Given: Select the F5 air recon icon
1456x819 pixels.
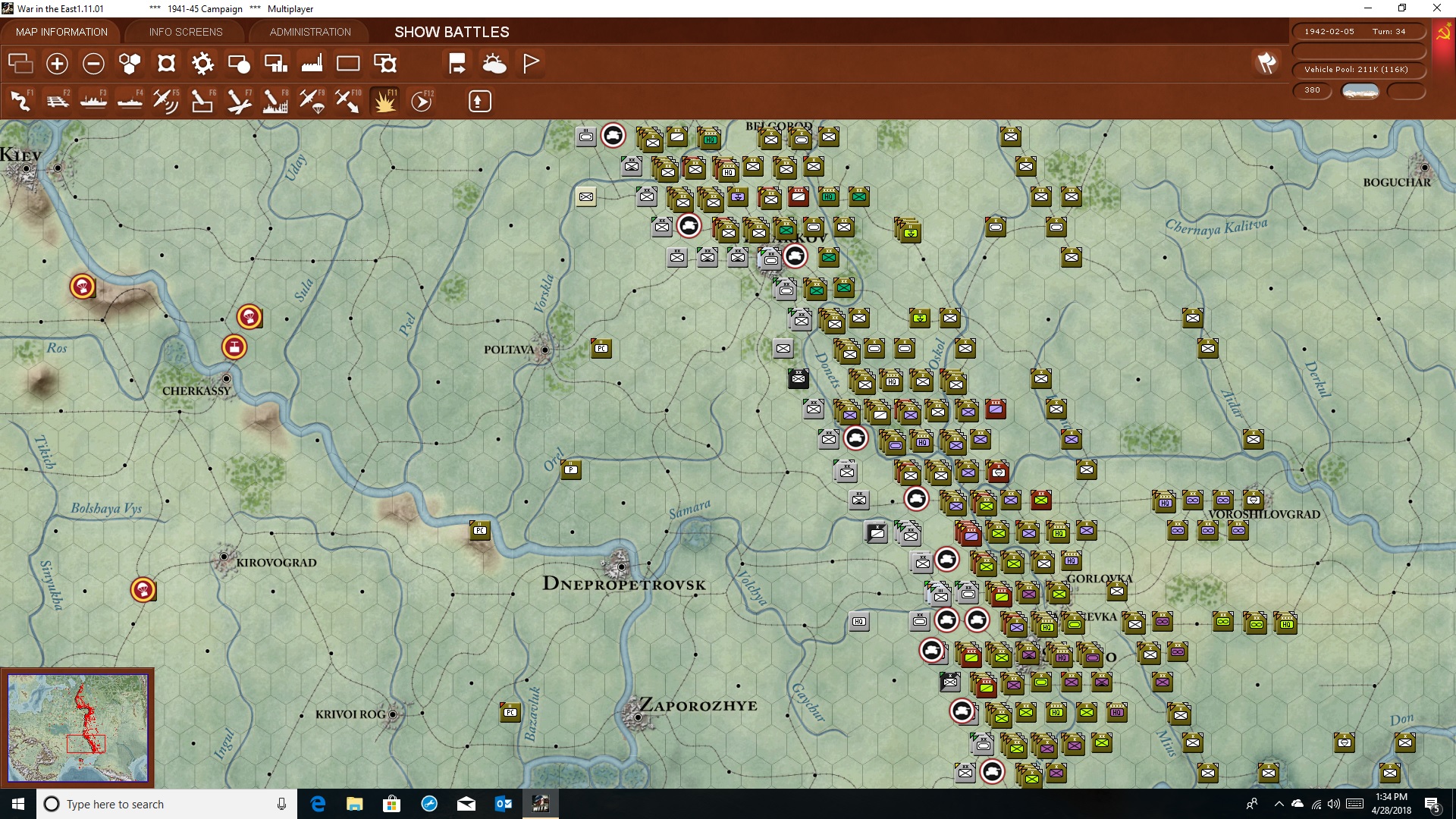Looking at the screenshot, I should (x=166, y=101).
